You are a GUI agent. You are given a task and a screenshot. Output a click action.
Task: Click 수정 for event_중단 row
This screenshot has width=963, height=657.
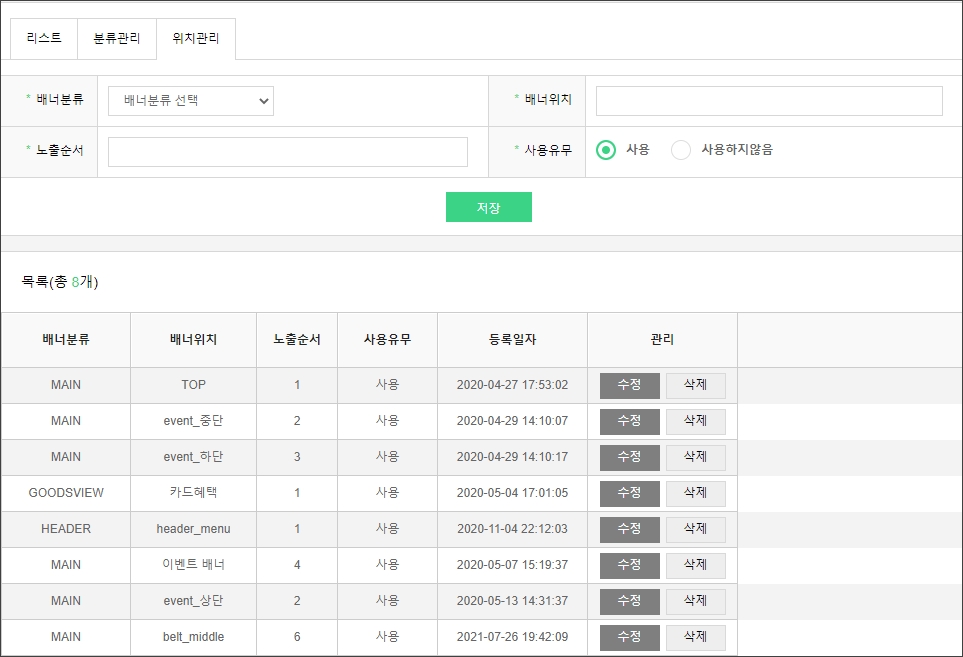point(629,421)
